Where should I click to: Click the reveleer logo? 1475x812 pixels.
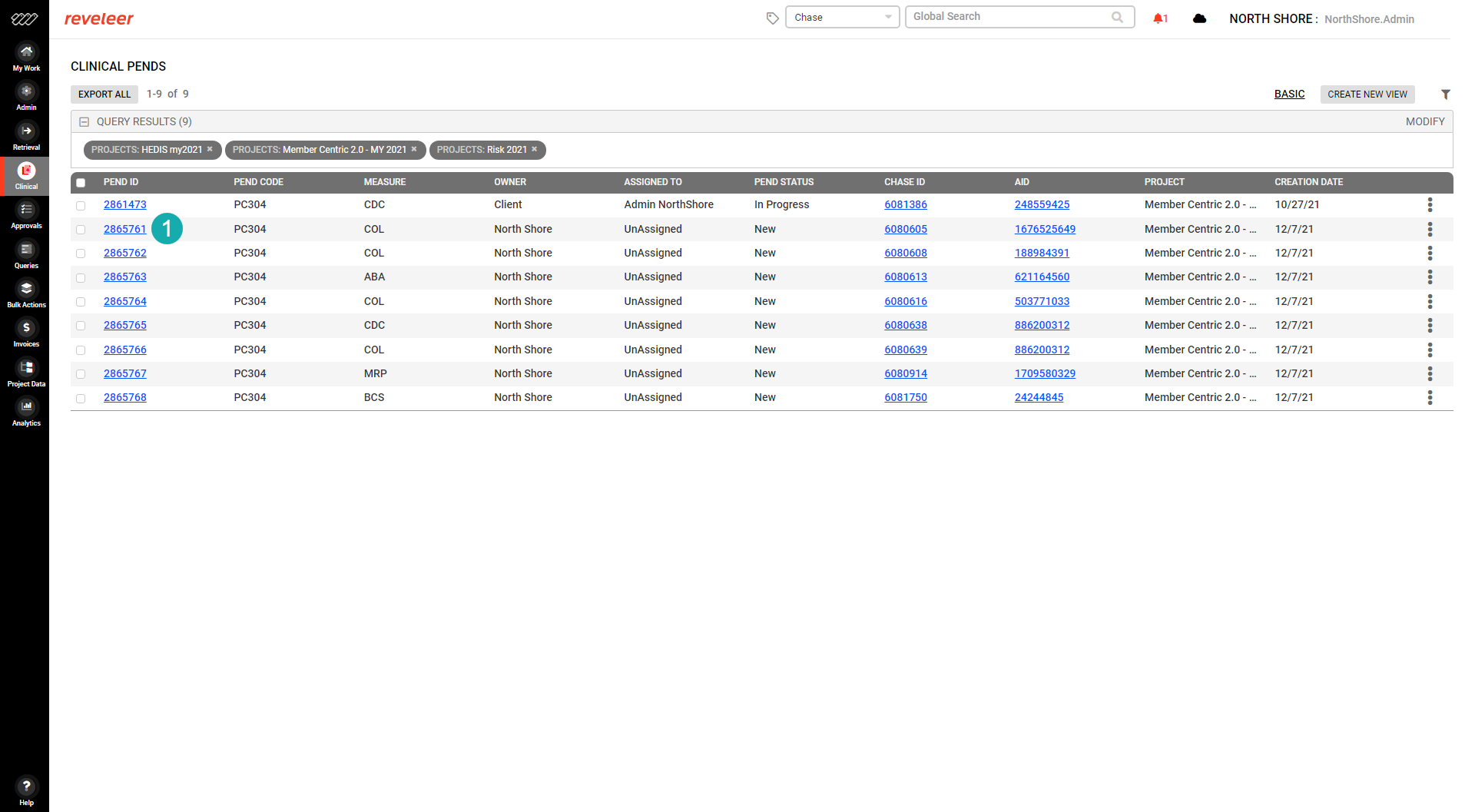tap(99, 18)
